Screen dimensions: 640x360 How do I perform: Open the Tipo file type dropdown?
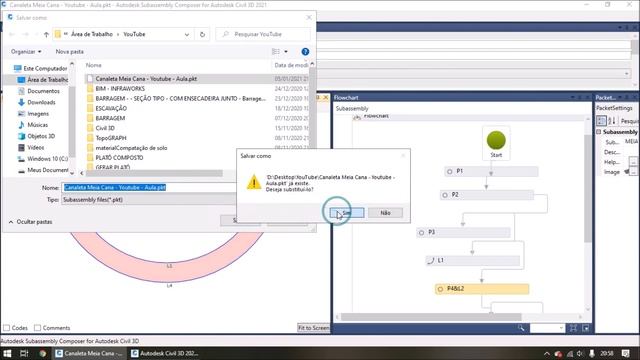click(x=149, y=200)
